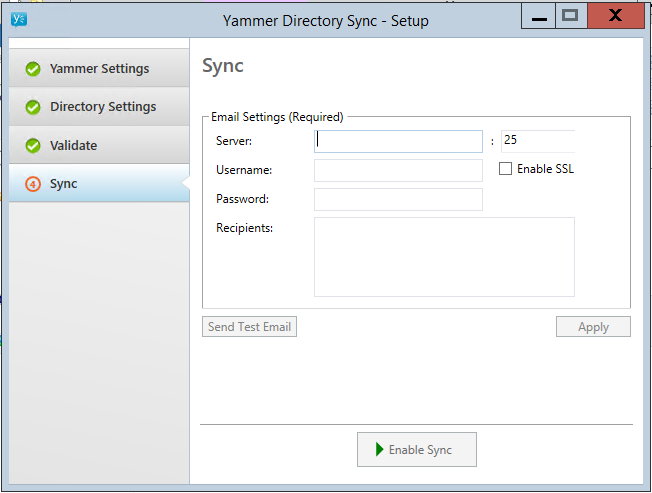Close the Yammer Directory Sync setup window

[x=614, y=16]
